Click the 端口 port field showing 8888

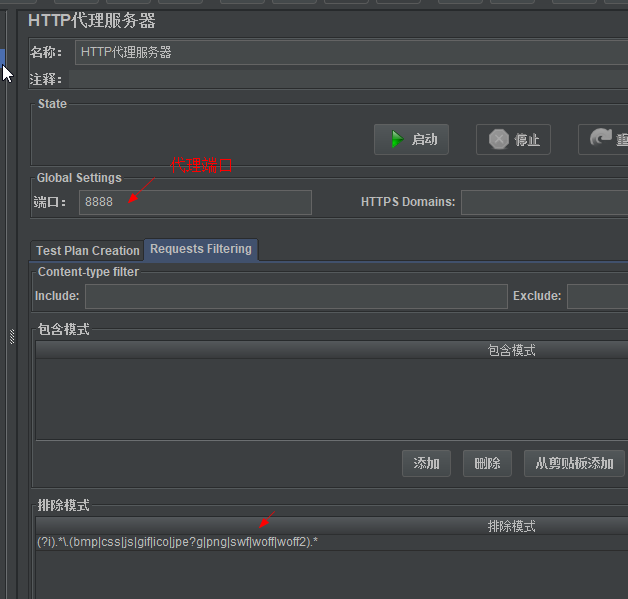[195, 202]
